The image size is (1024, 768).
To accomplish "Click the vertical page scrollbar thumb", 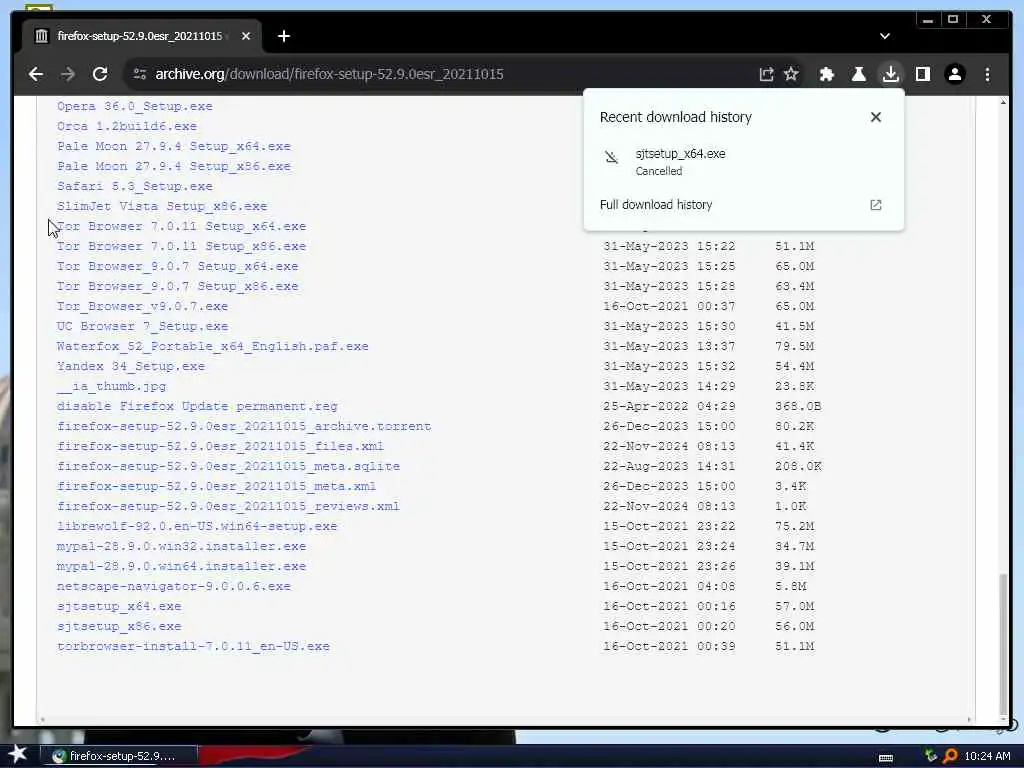I will (1003, 644).
